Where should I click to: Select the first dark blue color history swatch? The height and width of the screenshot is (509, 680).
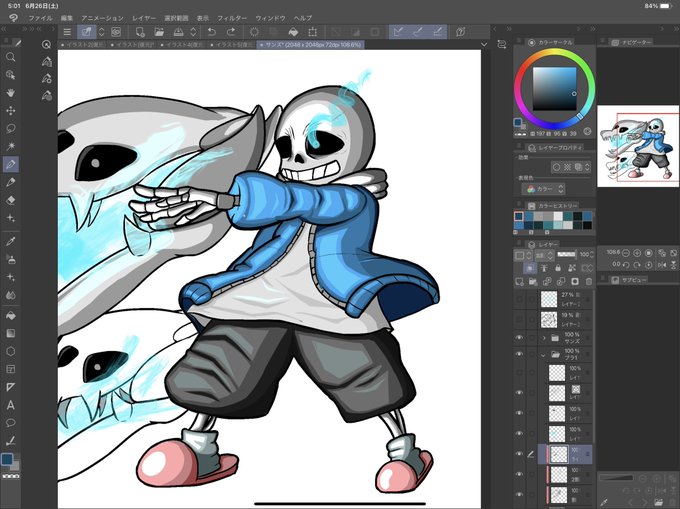pyautogui.click(x=519, y=216)
